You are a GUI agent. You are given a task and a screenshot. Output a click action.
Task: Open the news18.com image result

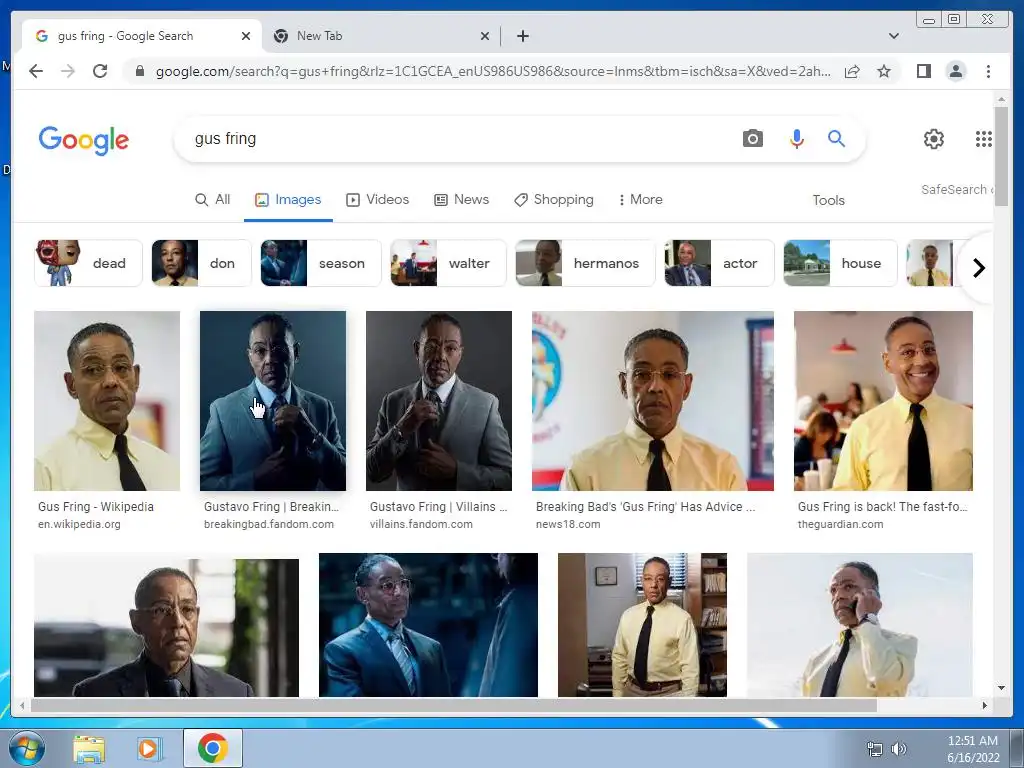(x=653, y=400)
